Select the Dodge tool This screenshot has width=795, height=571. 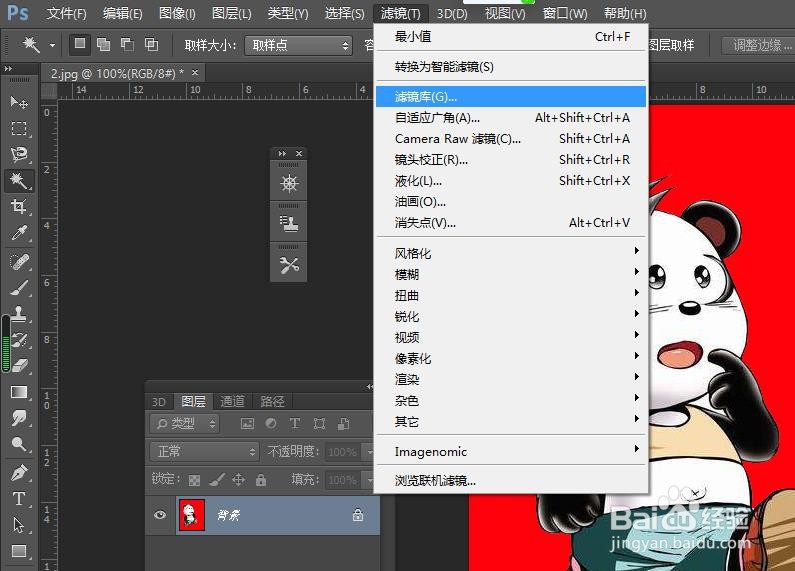(x=19, y=444)
